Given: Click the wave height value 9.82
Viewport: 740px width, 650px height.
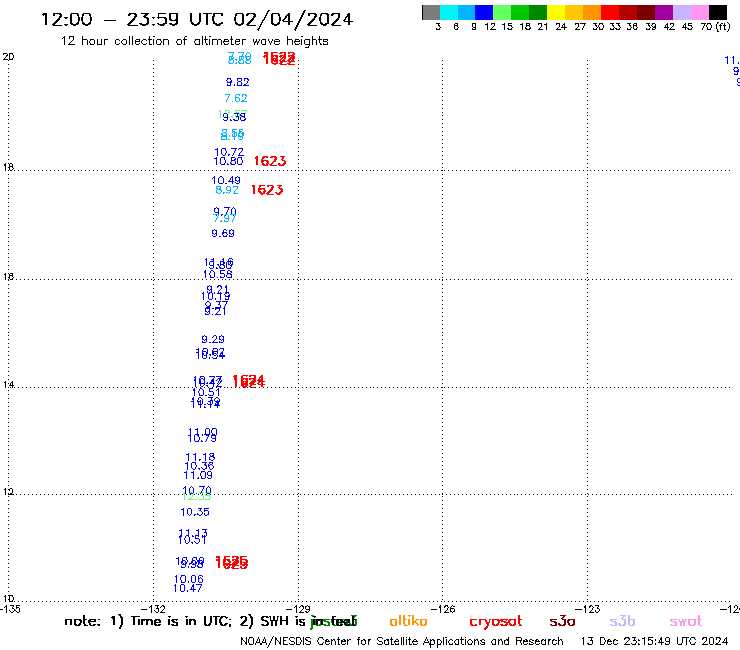Looking at the screenshot, I should pyautogui.click(x=237, y=82).
